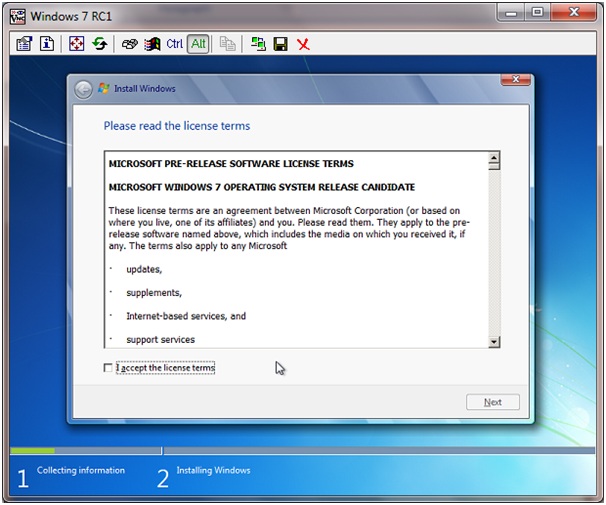Click license scrollbar down arrow
The image size is (606, 505).
pyautogui.click(x=494, y=342)
